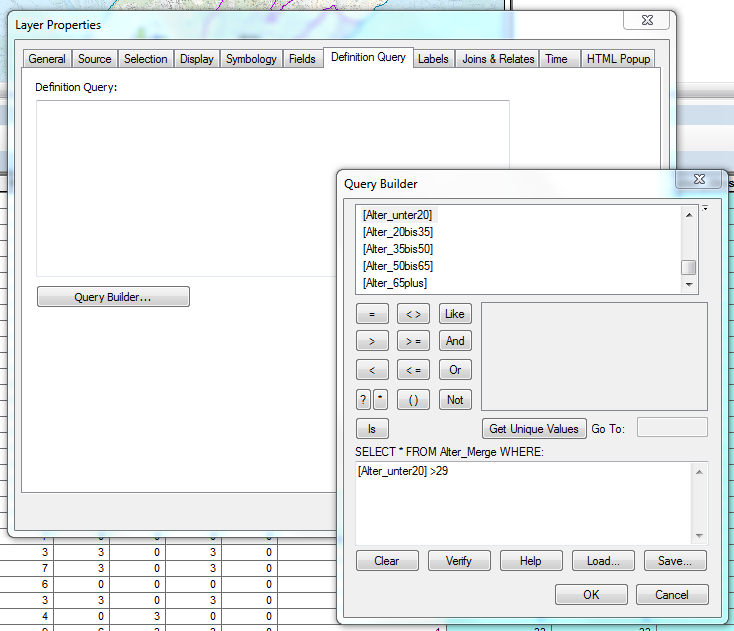The image size is (734, 631).
Task: Open the Joins & Relates tab
Action: [x=498, y=59]
